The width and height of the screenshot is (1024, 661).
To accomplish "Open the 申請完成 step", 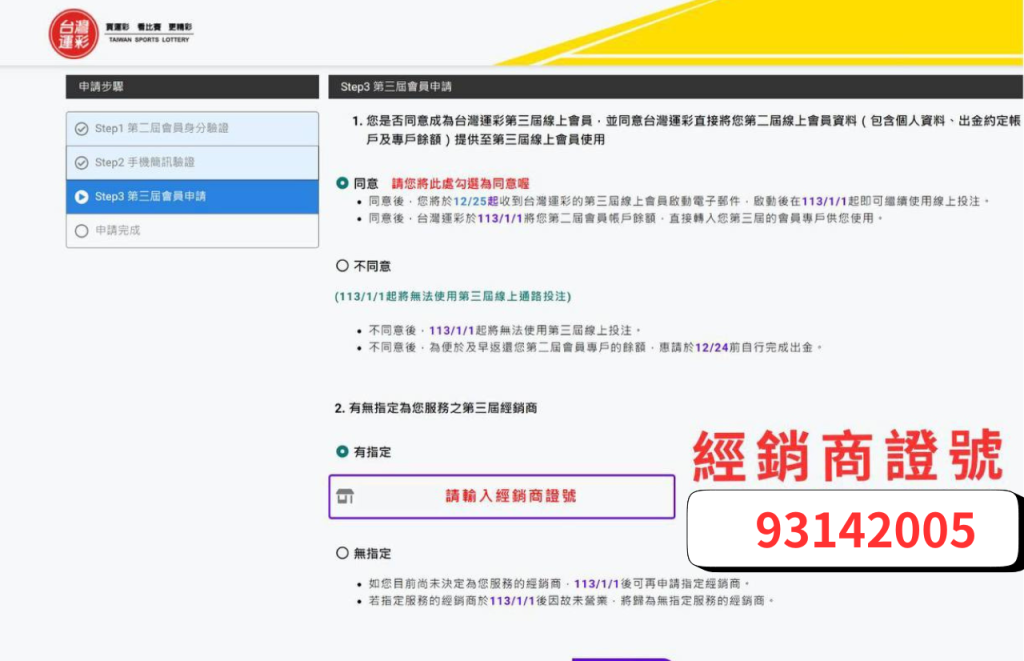I will [193, 231].
